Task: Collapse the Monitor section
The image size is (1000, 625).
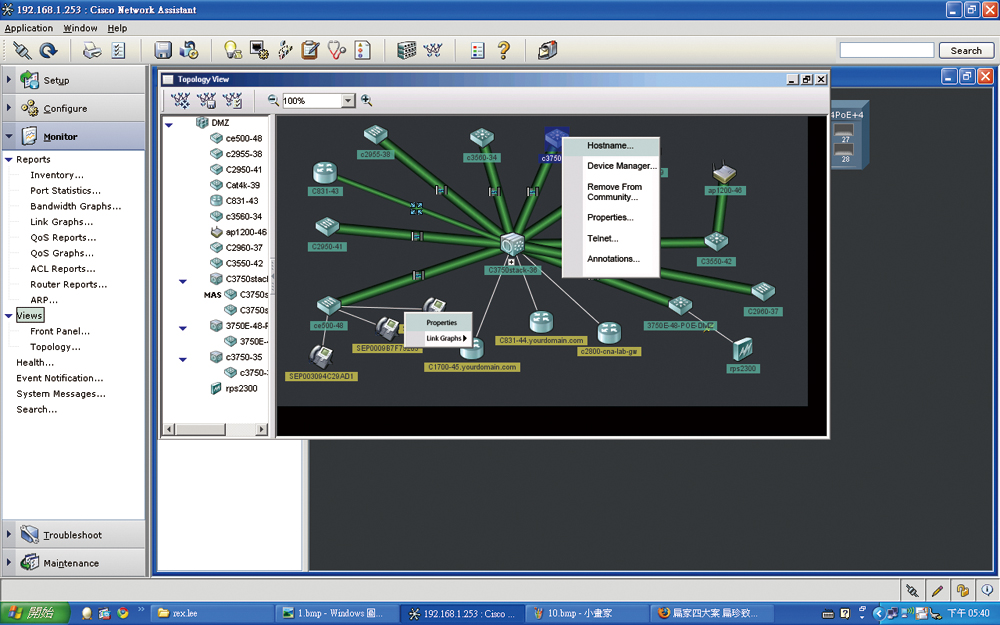Action: point(9,136)
